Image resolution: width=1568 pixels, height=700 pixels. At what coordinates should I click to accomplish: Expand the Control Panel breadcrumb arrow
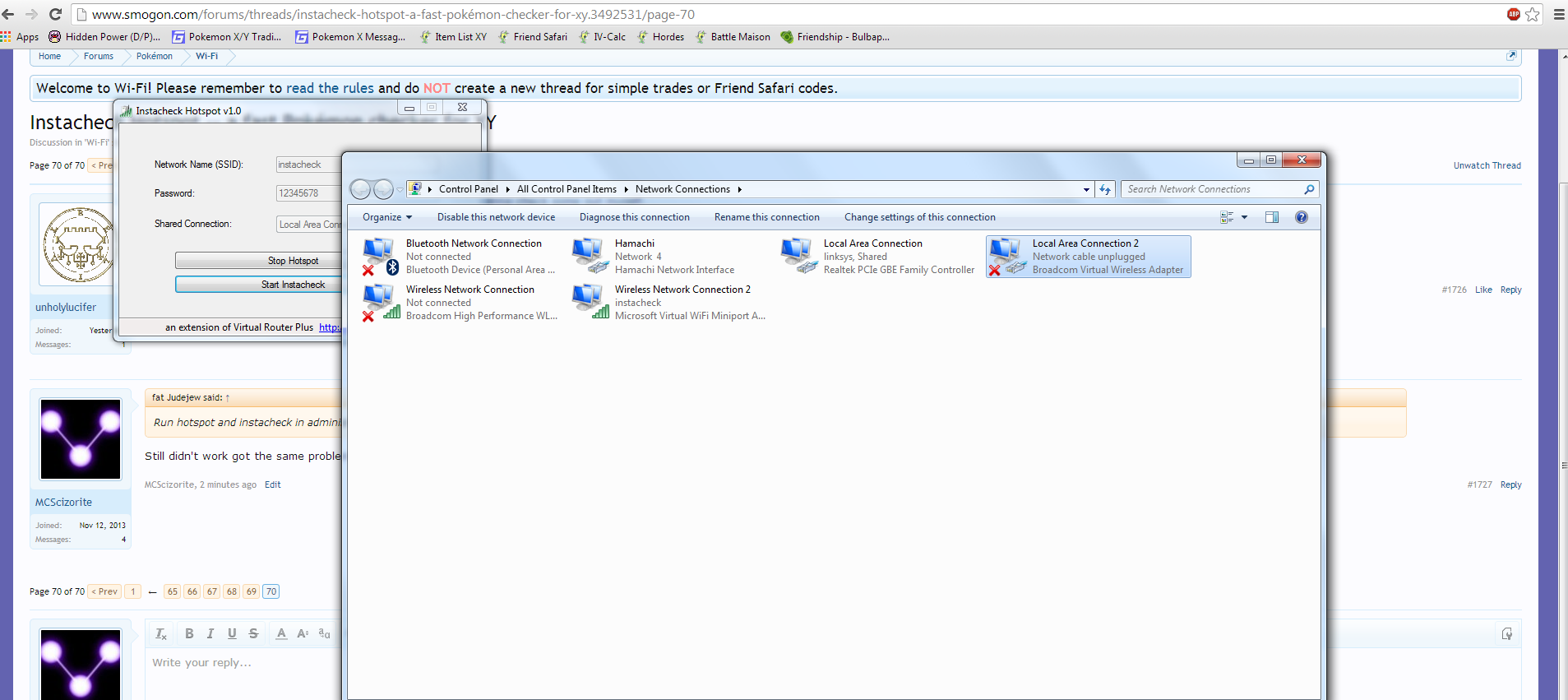tap(507, 189)
